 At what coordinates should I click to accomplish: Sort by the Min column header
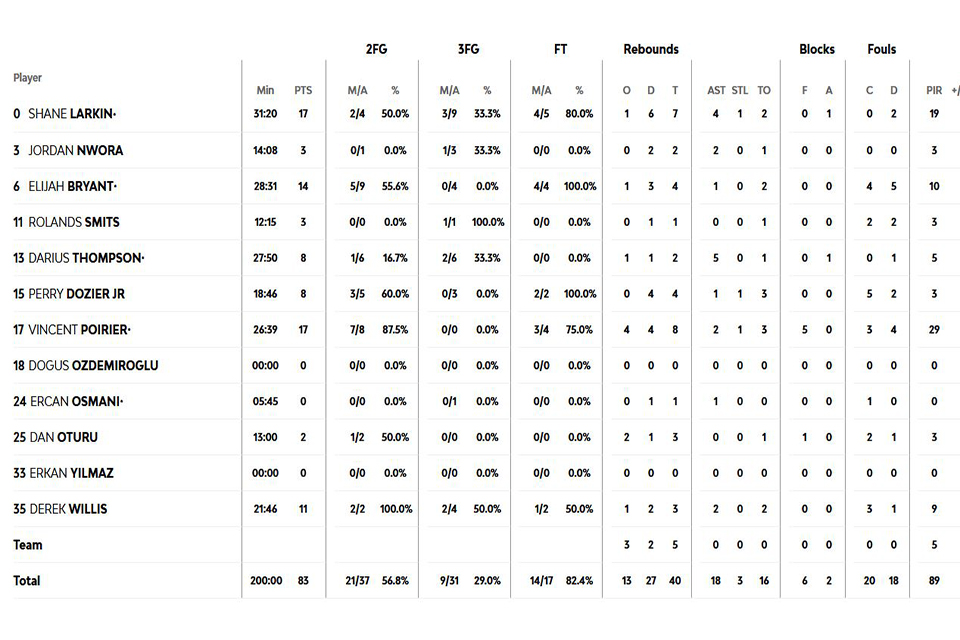click(265, 90)
